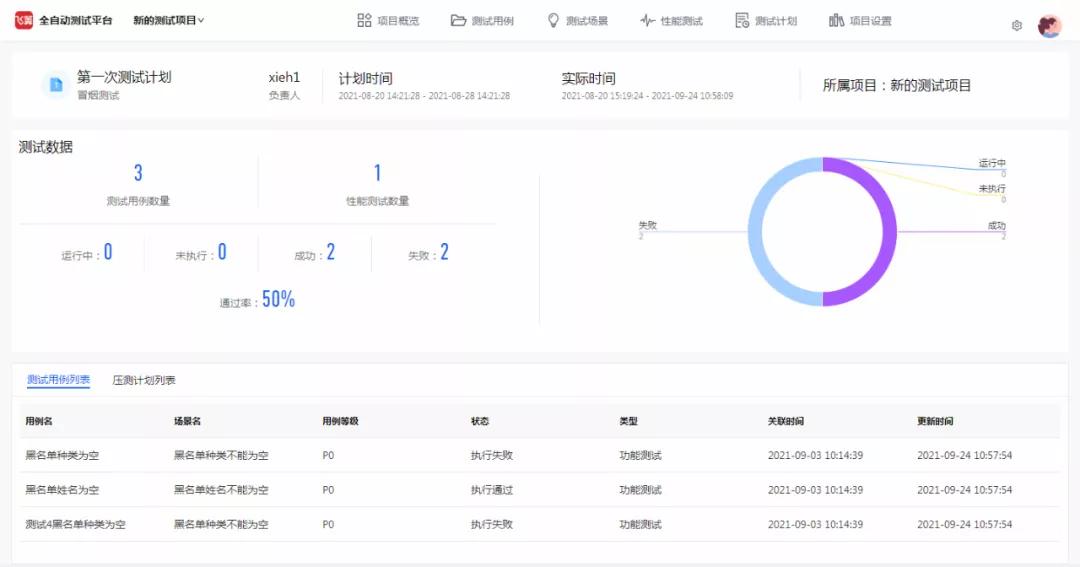The width and height of the screenshot is (1080, 567).
Task: Click the xieh1 owner name
Action: 284,77
